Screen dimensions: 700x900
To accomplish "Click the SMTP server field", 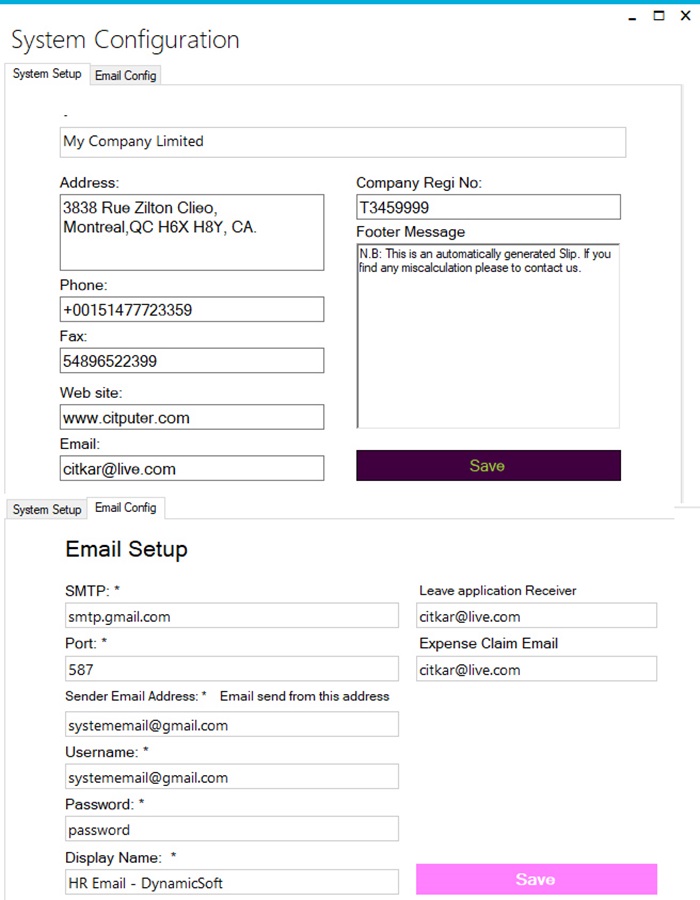I will [231, 617].
